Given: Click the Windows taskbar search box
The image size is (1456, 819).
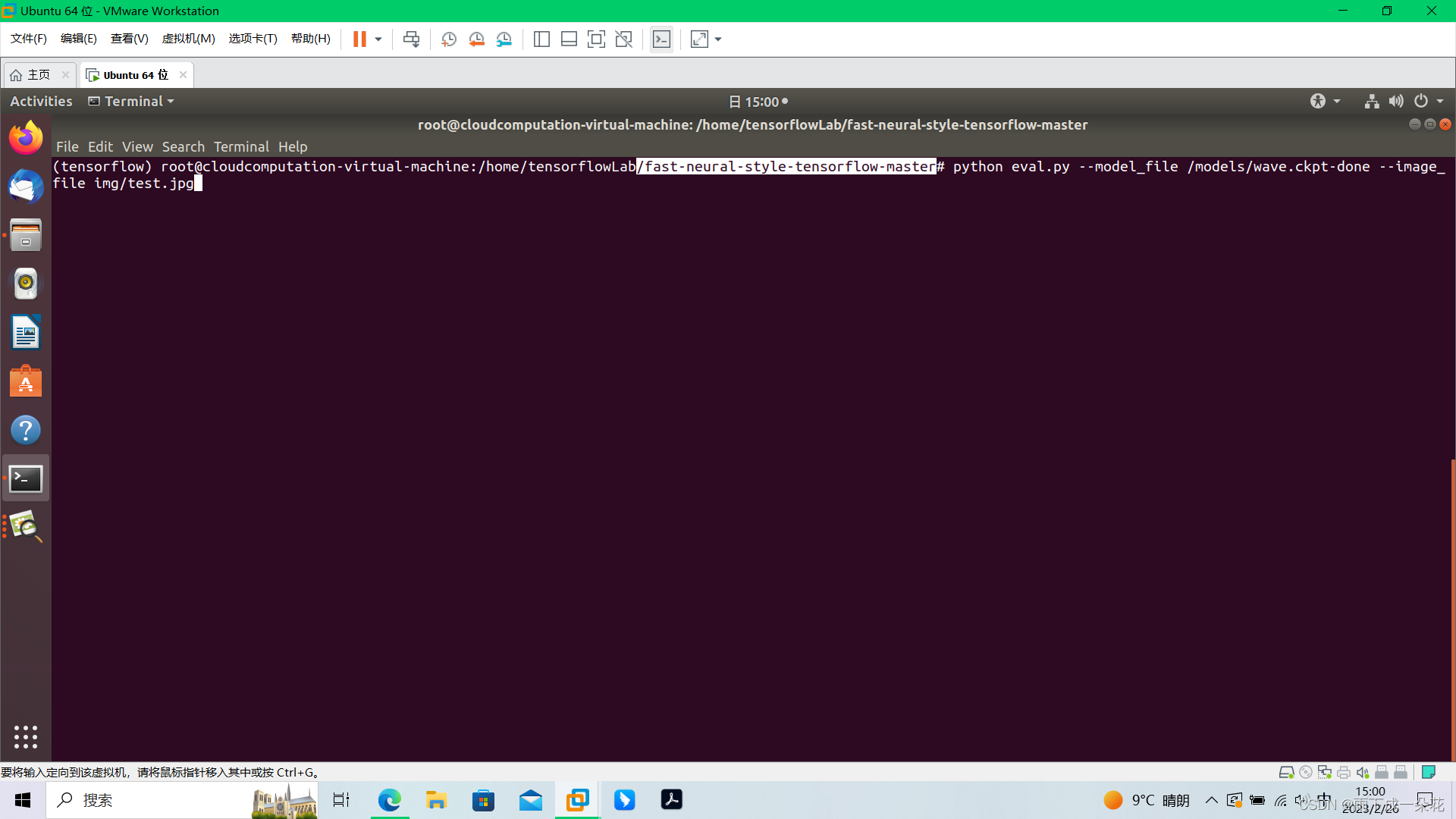Looking at the screenshot, I should tap(152, 800).
